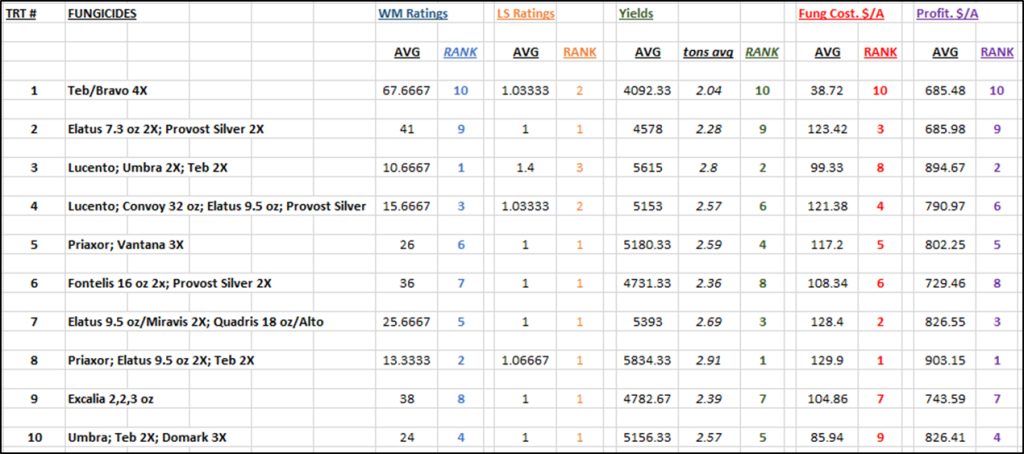Screen dimensions: 1024x454
Task: Select the TRT # header cell
Action: (22, 14)
